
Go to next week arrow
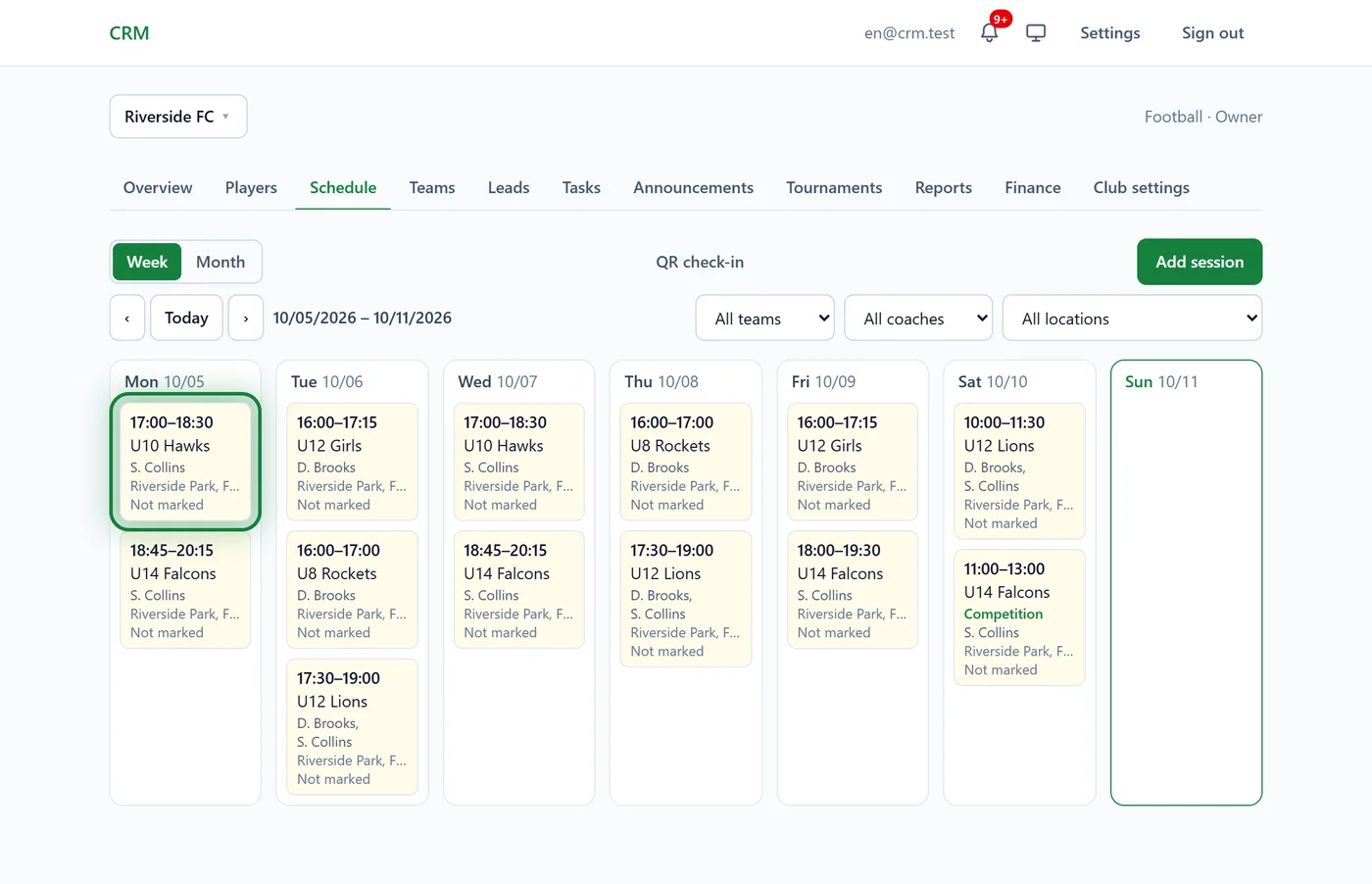click(246, 318)
